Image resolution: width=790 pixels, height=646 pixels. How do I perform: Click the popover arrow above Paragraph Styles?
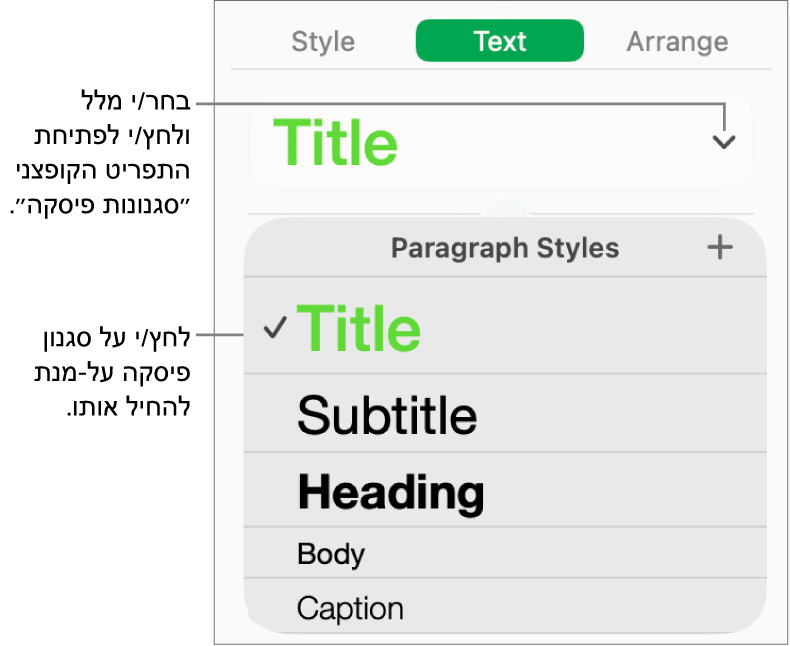[x=507, y=207]
